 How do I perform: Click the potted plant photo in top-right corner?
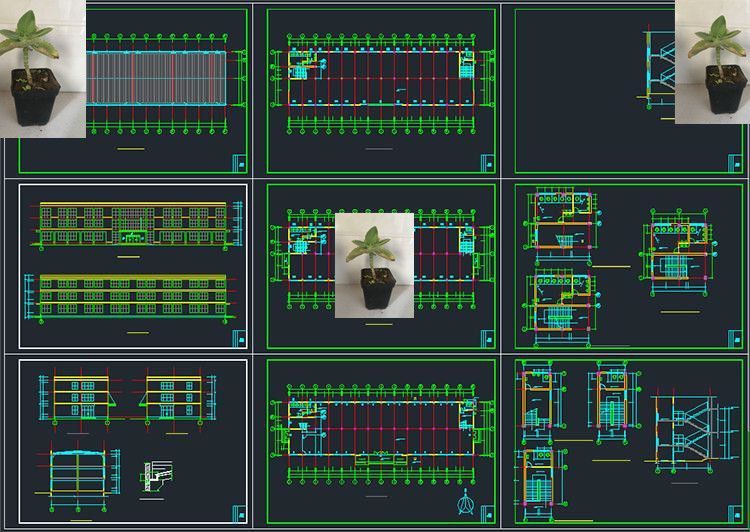tap(711, 62)
